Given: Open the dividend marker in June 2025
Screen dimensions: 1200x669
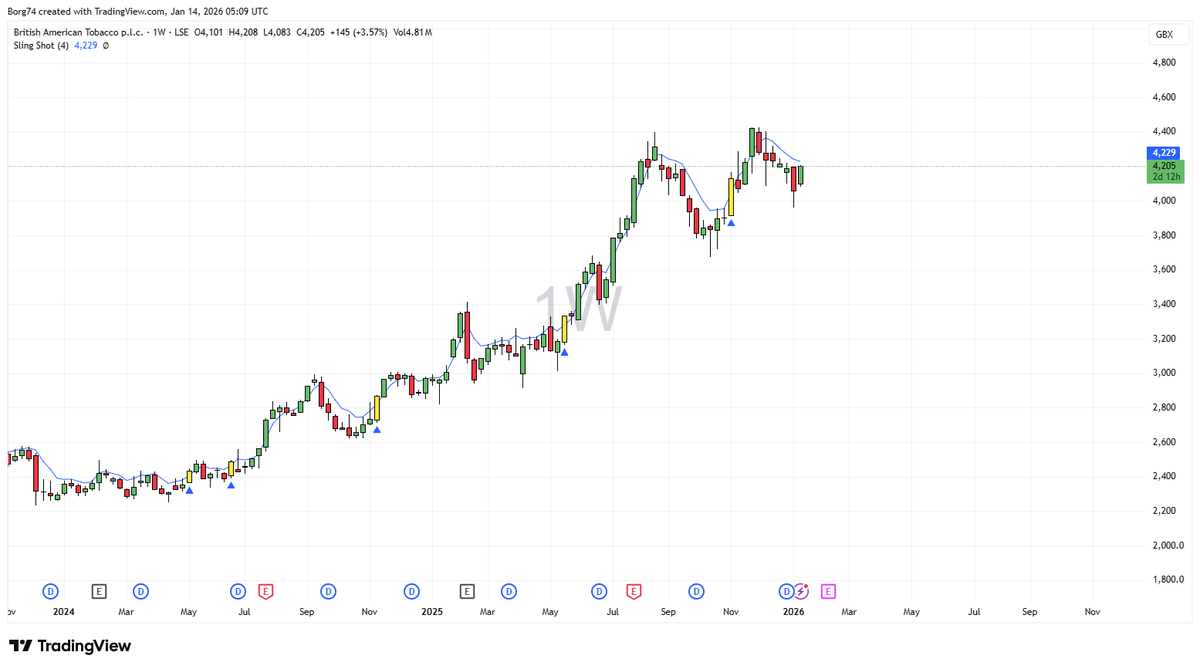Looking at the screenshot, I should coord(599,591).
